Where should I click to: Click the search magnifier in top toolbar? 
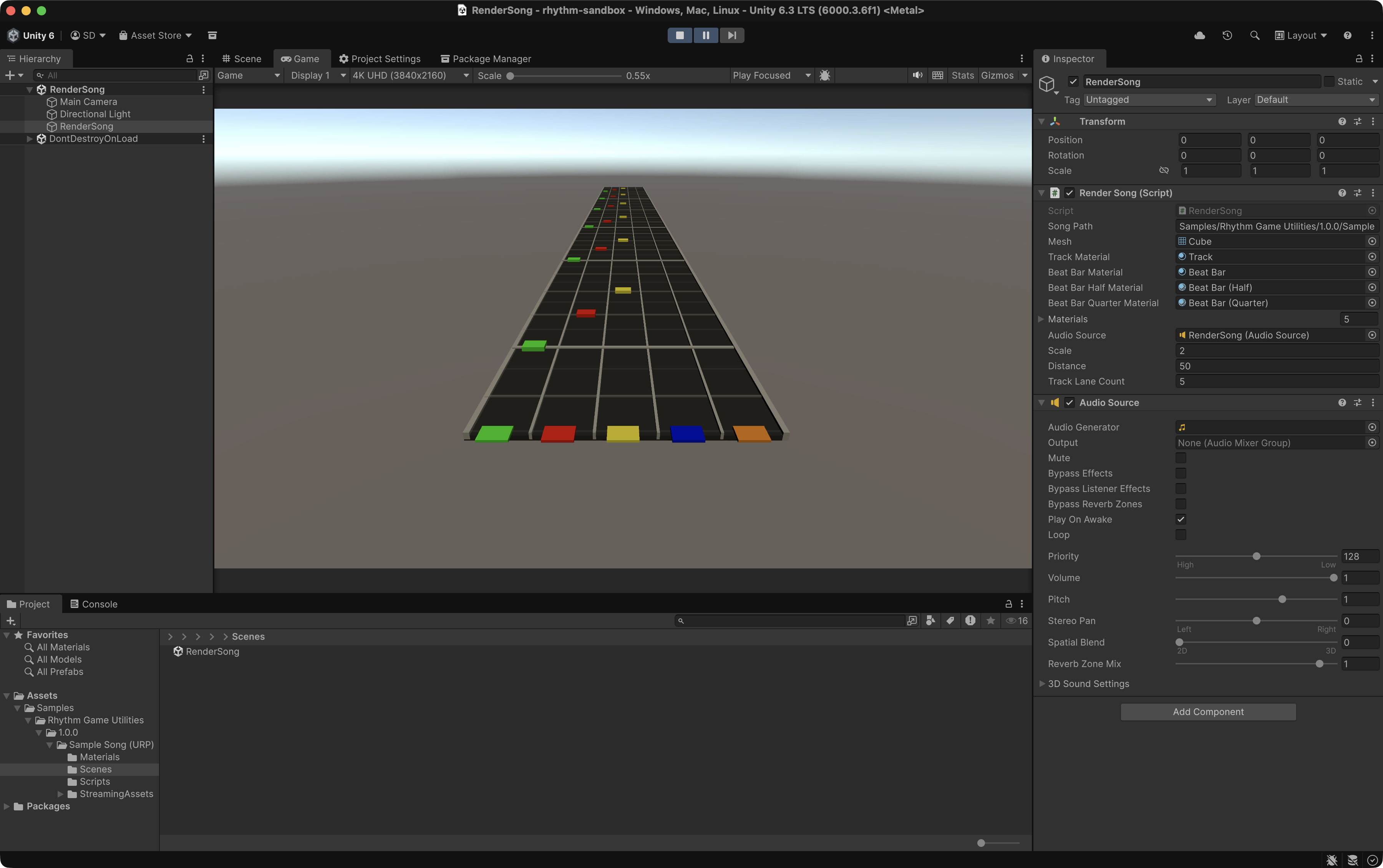1254,36
